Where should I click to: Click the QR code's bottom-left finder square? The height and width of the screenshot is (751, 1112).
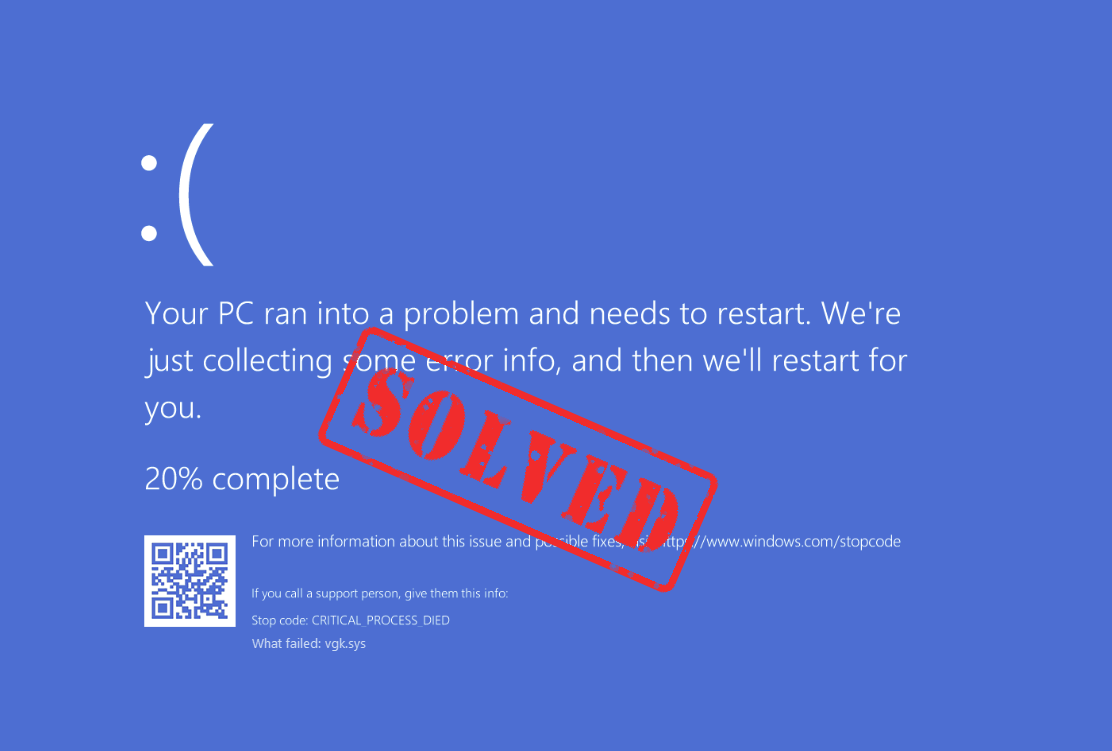162,608
